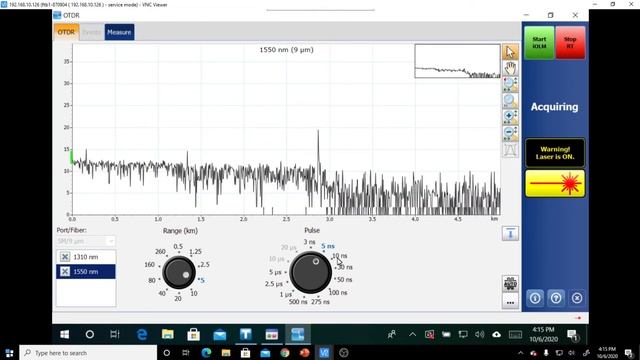Viewport: 640px width, 360px height.
Task: Click the info circle icon
Action: pyautogui.click(x=535, y=298)
